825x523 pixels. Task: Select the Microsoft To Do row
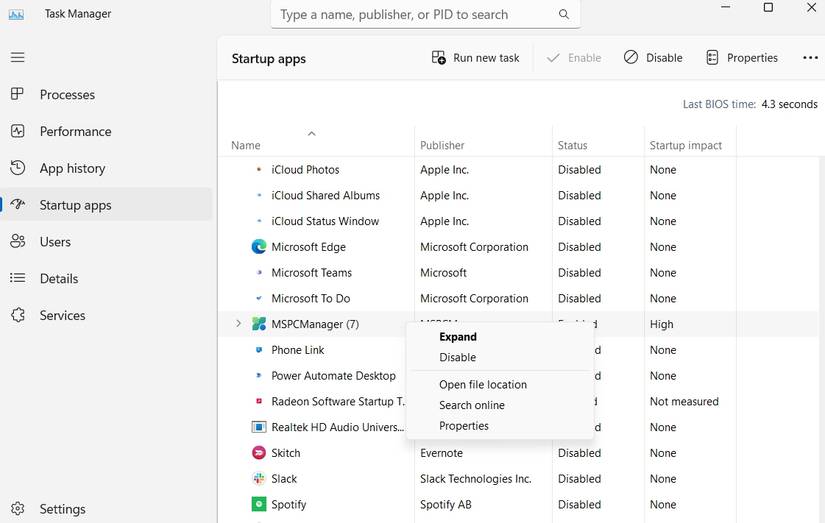tap(518, 298)
